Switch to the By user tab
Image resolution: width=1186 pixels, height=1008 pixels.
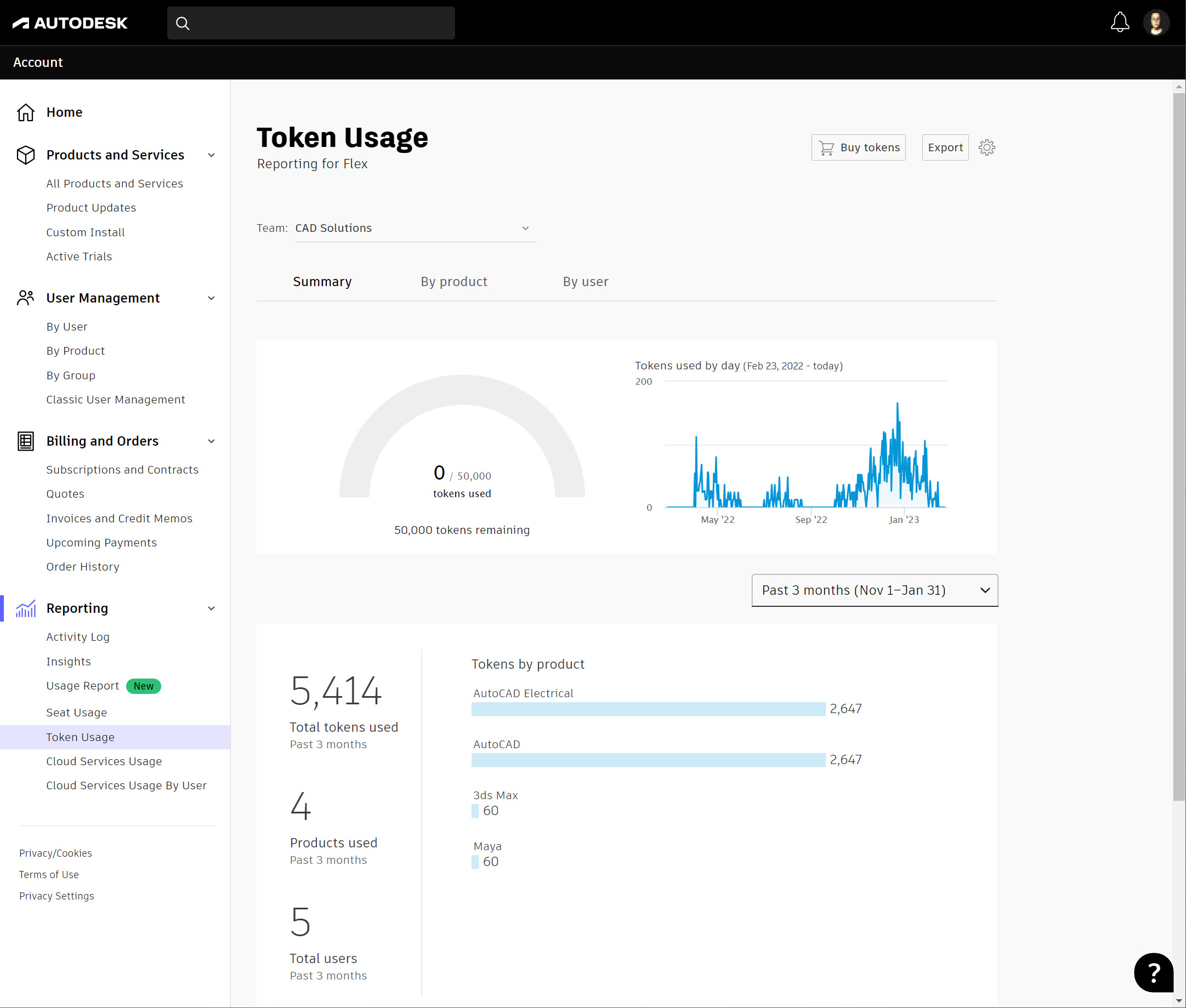pos(585,282)
